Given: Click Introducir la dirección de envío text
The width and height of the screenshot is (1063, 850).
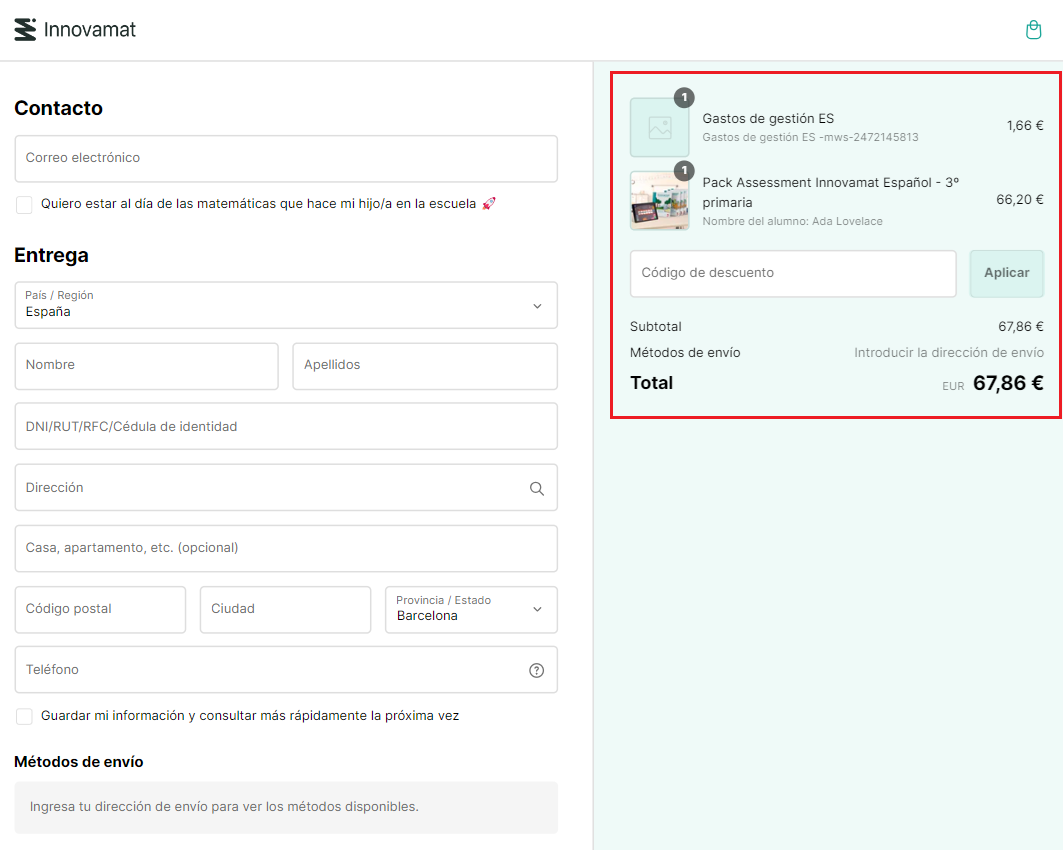Looking at the screenshot, I should click(948, 352).
